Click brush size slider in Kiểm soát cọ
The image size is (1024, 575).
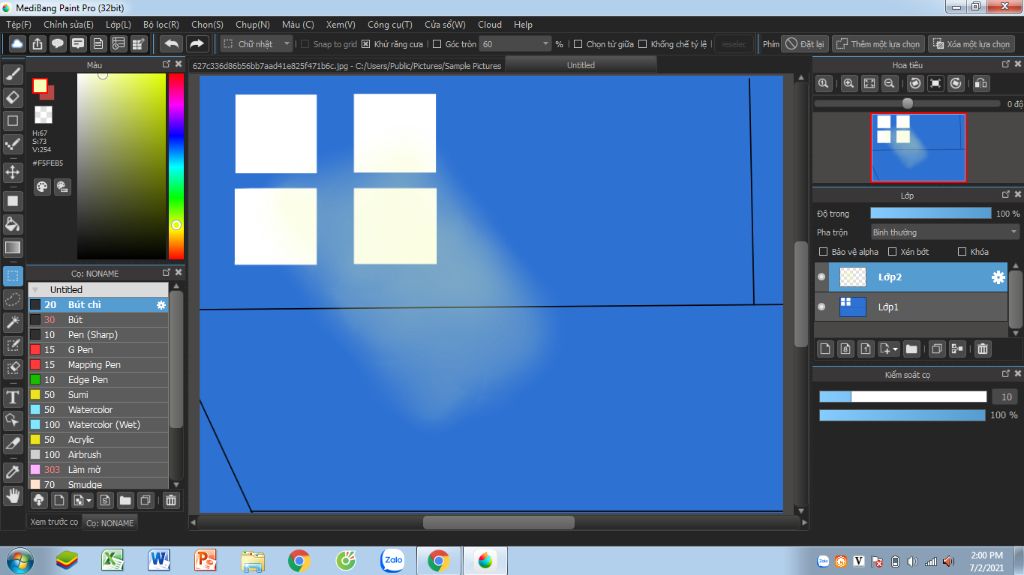click(x=903, y=397)
